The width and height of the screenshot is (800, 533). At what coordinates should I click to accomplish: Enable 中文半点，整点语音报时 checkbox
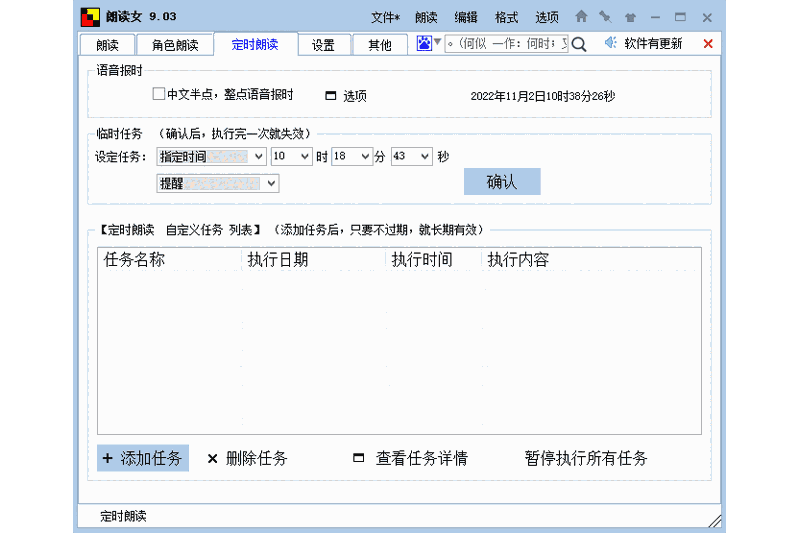(158, 95)
